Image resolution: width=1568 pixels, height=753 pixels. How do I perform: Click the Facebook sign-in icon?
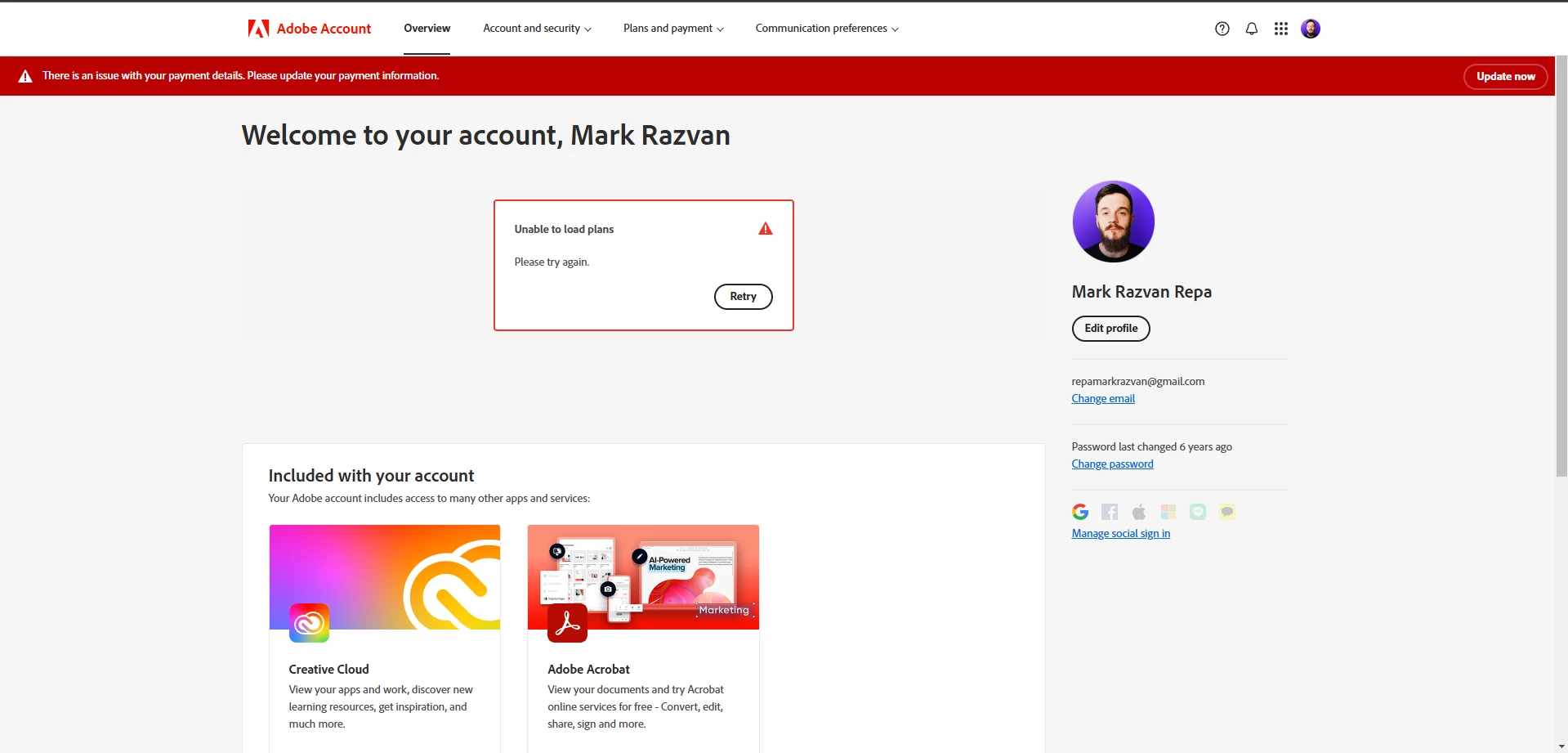[1110, 512]
